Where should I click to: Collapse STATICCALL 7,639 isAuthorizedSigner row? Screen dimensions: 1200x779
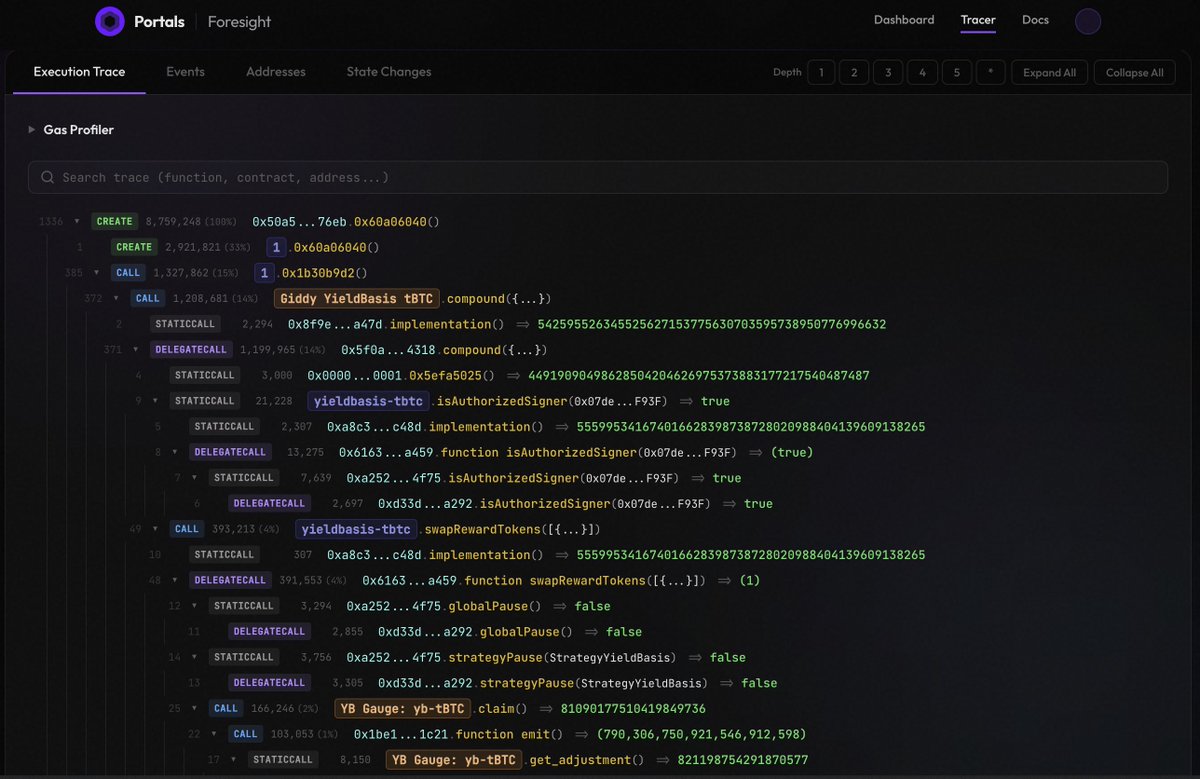(195, 478)
